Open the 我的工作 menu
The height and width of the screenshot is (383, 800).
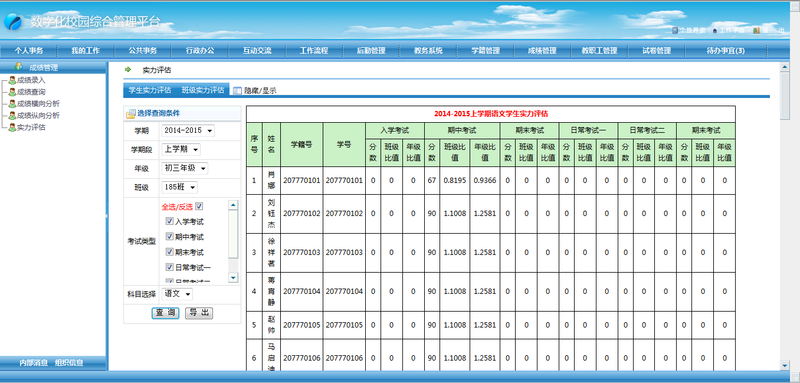85,50
